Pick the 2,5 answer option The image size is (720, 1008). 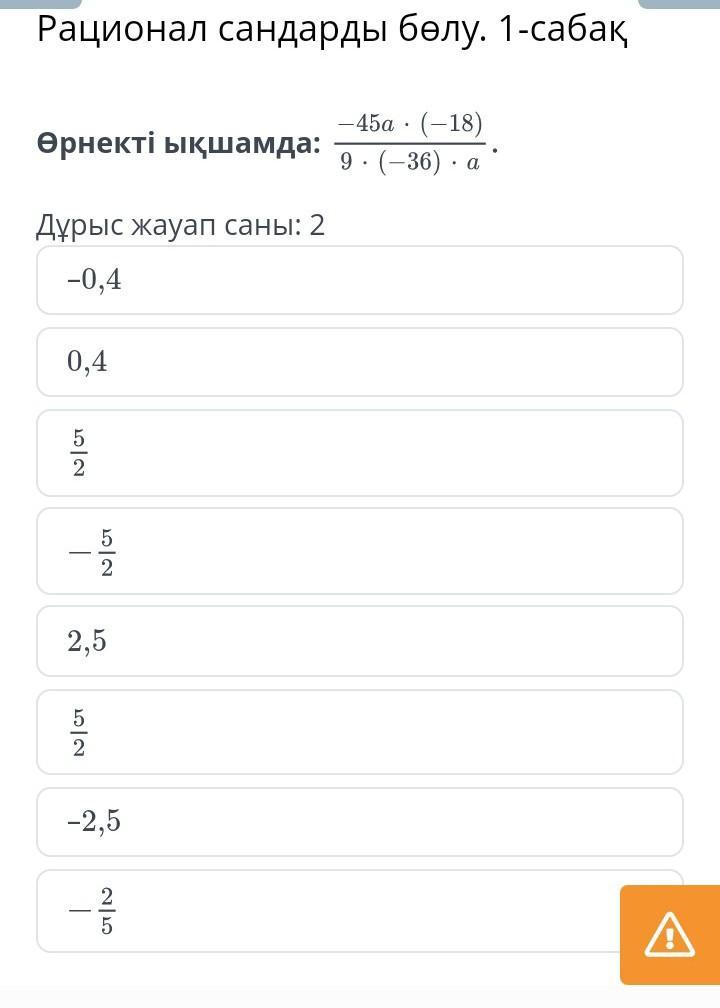[359, 641]
